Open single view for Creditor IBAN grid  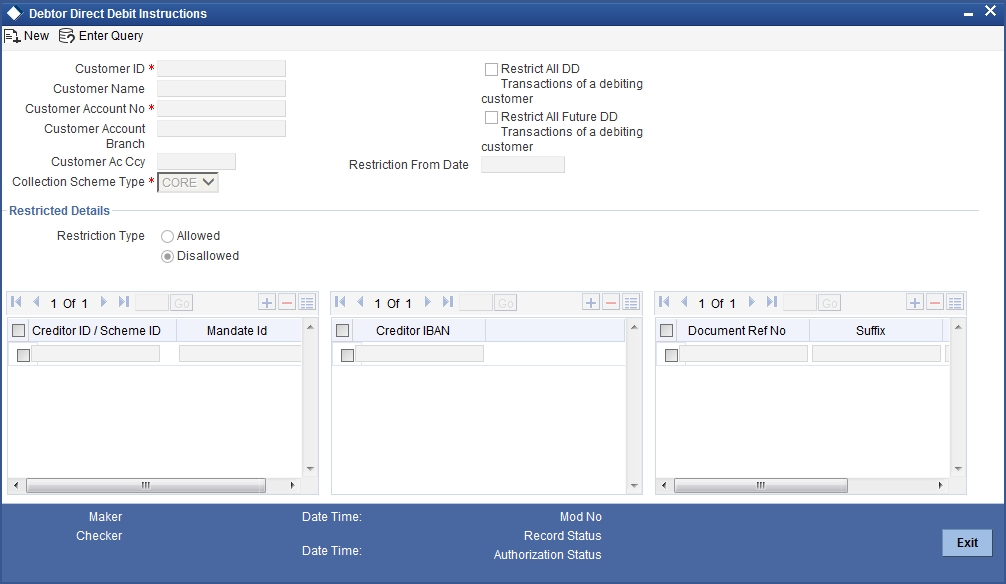631,302
